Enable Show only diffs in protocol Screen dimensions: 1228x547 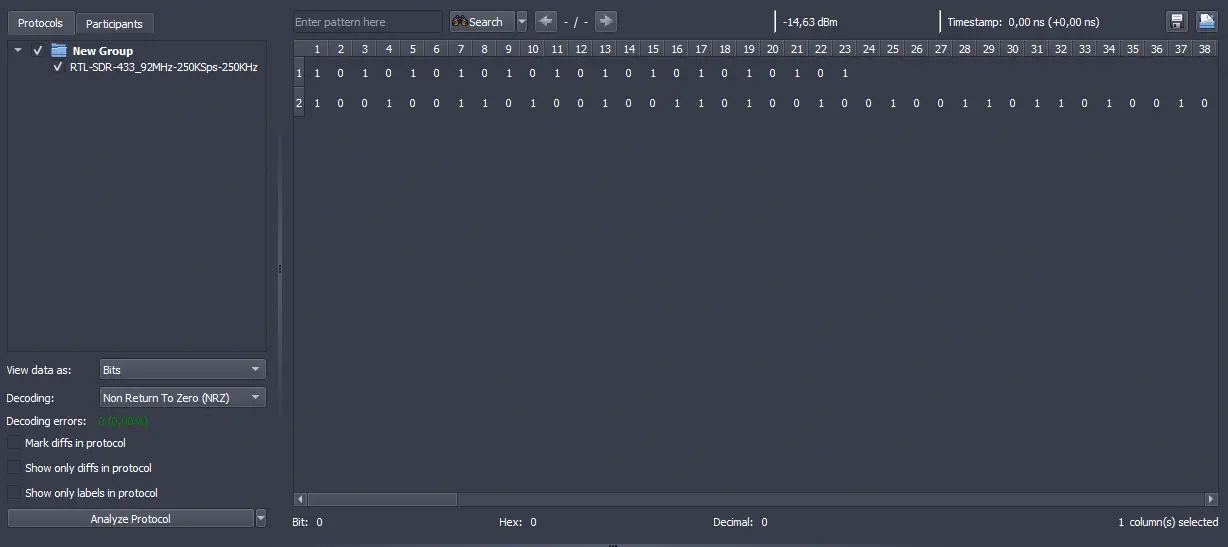click(x=14, y=468)
